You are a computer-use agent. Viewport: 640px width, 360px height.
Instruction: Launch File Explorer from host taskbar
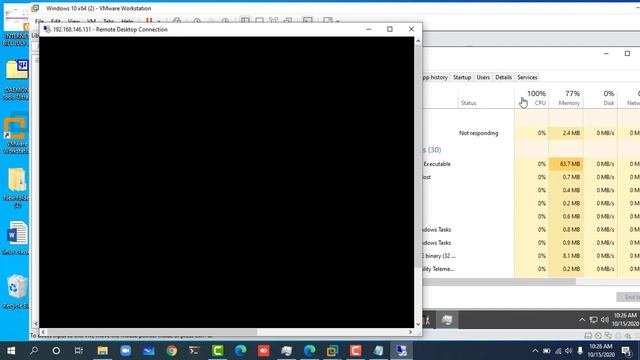coord(102,351)
